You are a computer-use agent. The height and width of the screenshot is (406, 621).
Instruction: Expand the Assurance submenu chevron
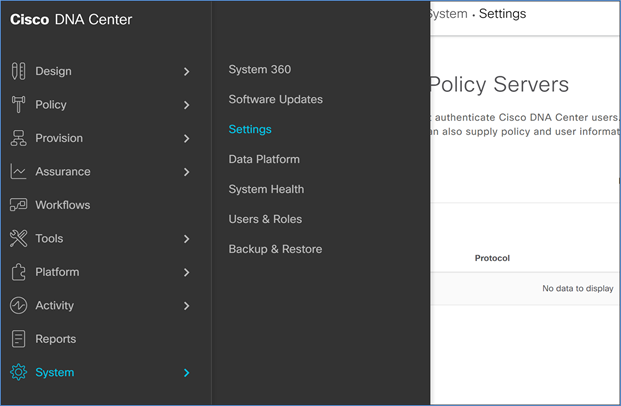click(187, 172)
